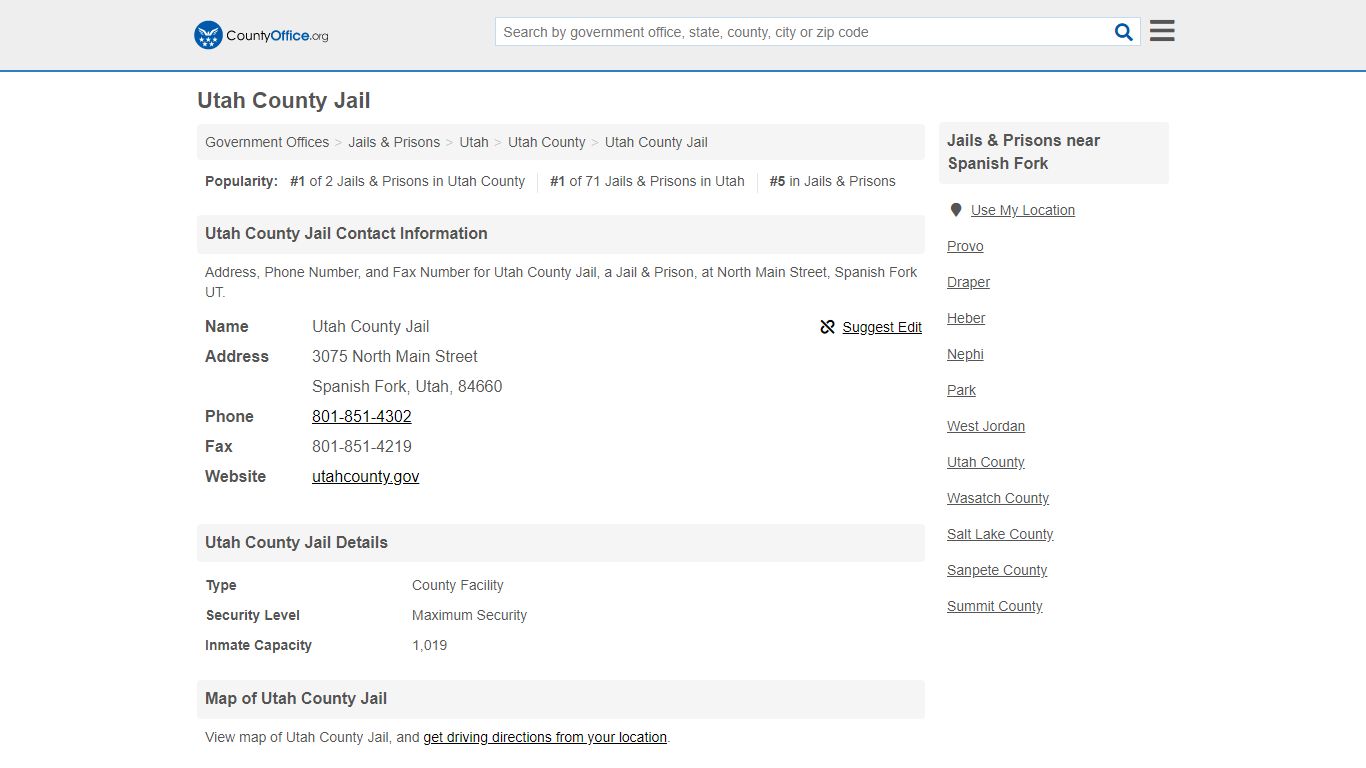1366x768 pixels.
Task: Click the Suggest Edit broken-link icon
Action: (x=827, y=327)
